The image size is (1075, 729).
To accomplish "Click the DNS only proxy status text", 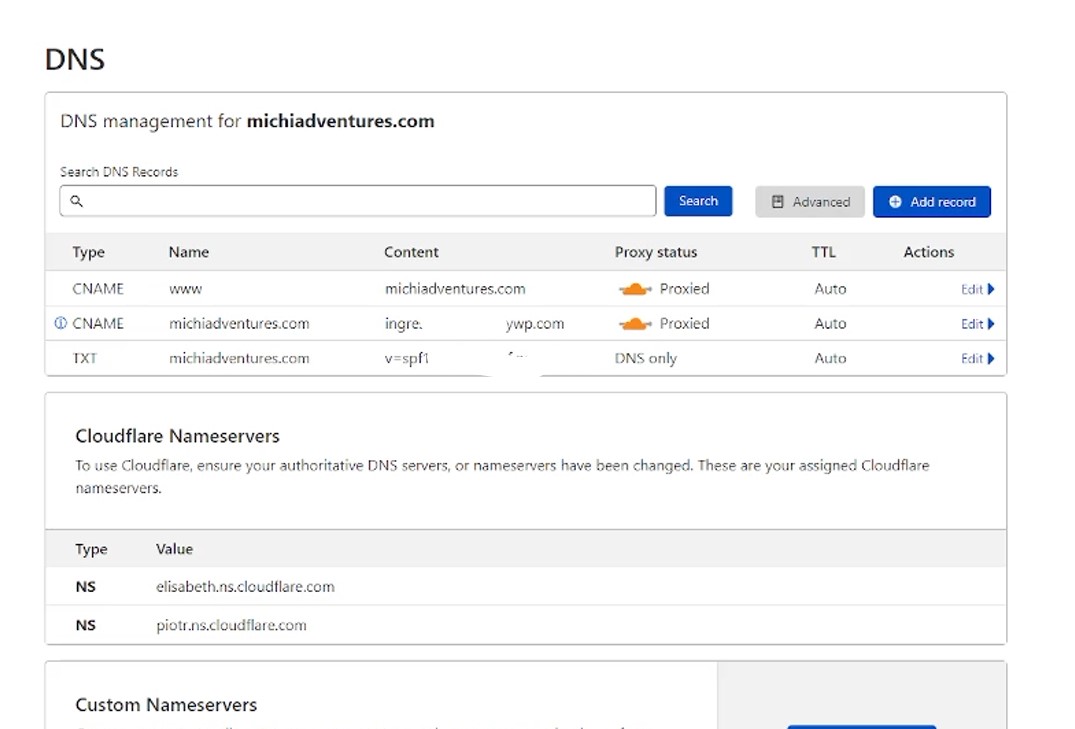I will pos(645,358).
